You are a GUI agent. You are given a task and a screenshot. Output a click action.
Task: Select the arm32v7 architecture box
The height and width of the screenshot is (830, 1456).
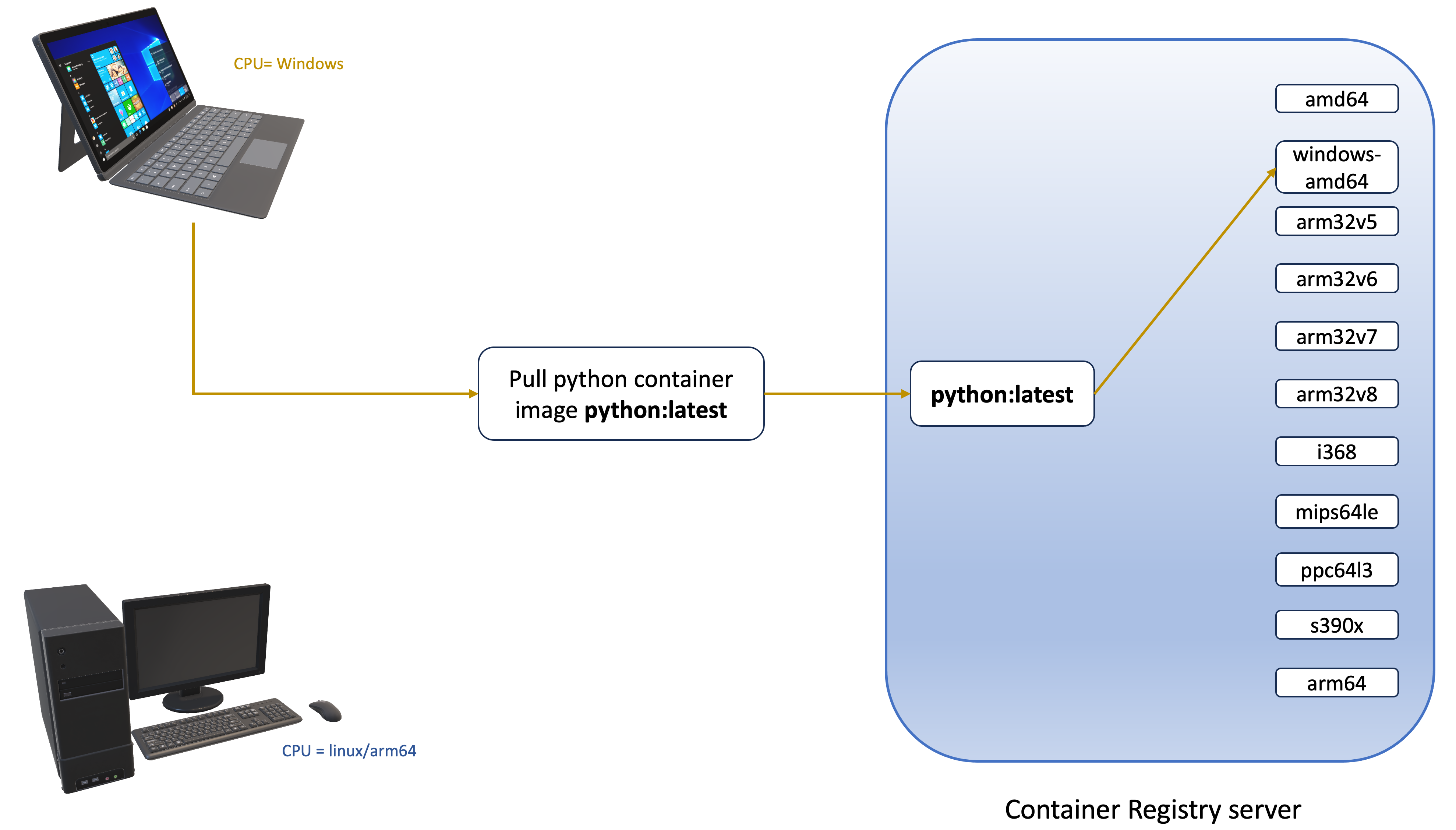(x=1336, y=336)
